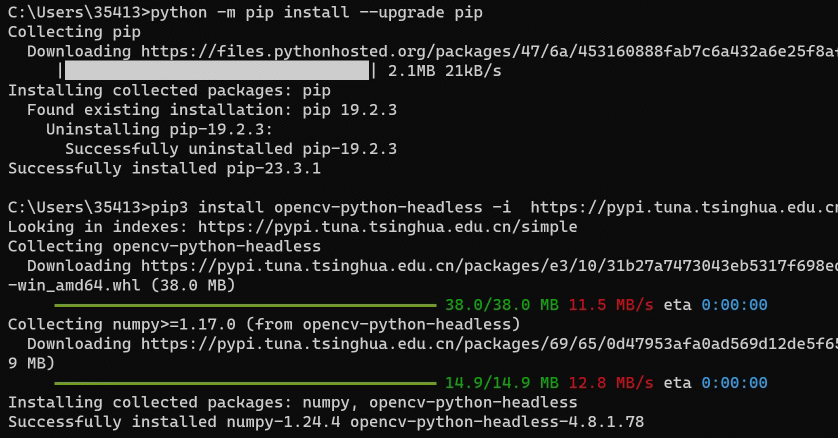
Task: Click 'Successfully installed pip-23.3.1' line
Action: point(163,168)
